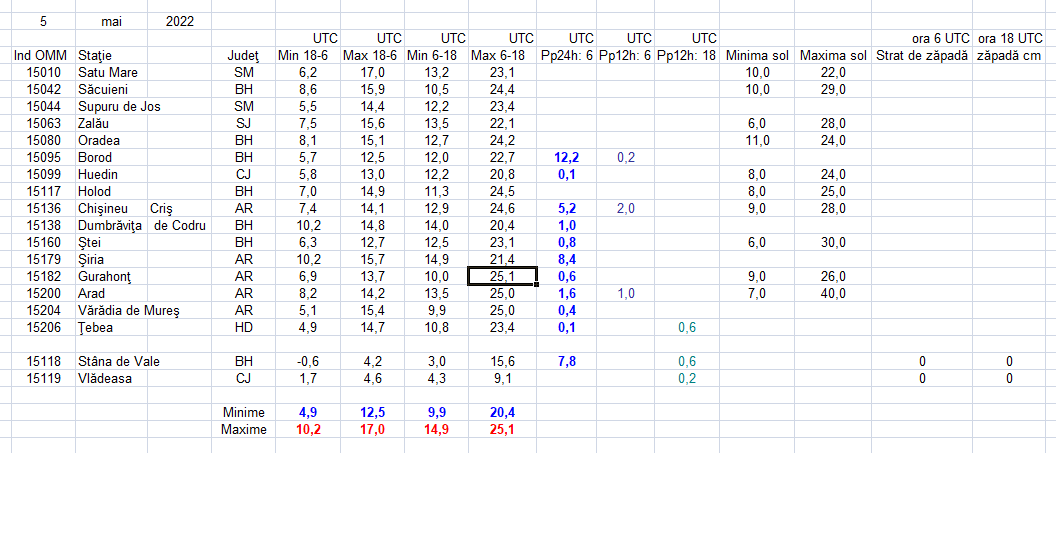
Task: Click Gurahonţ's highlighted Max 6-18 cell '25,1'
Action: tap(502, 277)
